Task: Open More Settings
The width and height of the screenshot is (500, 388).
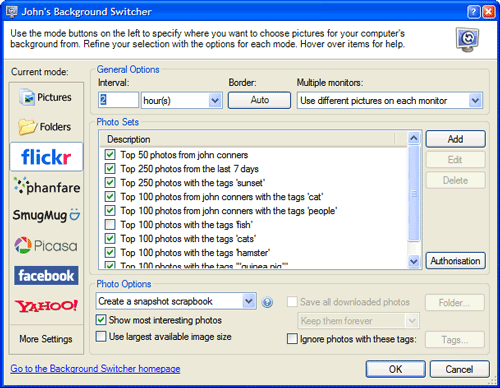Action: [x=46, y=339]
